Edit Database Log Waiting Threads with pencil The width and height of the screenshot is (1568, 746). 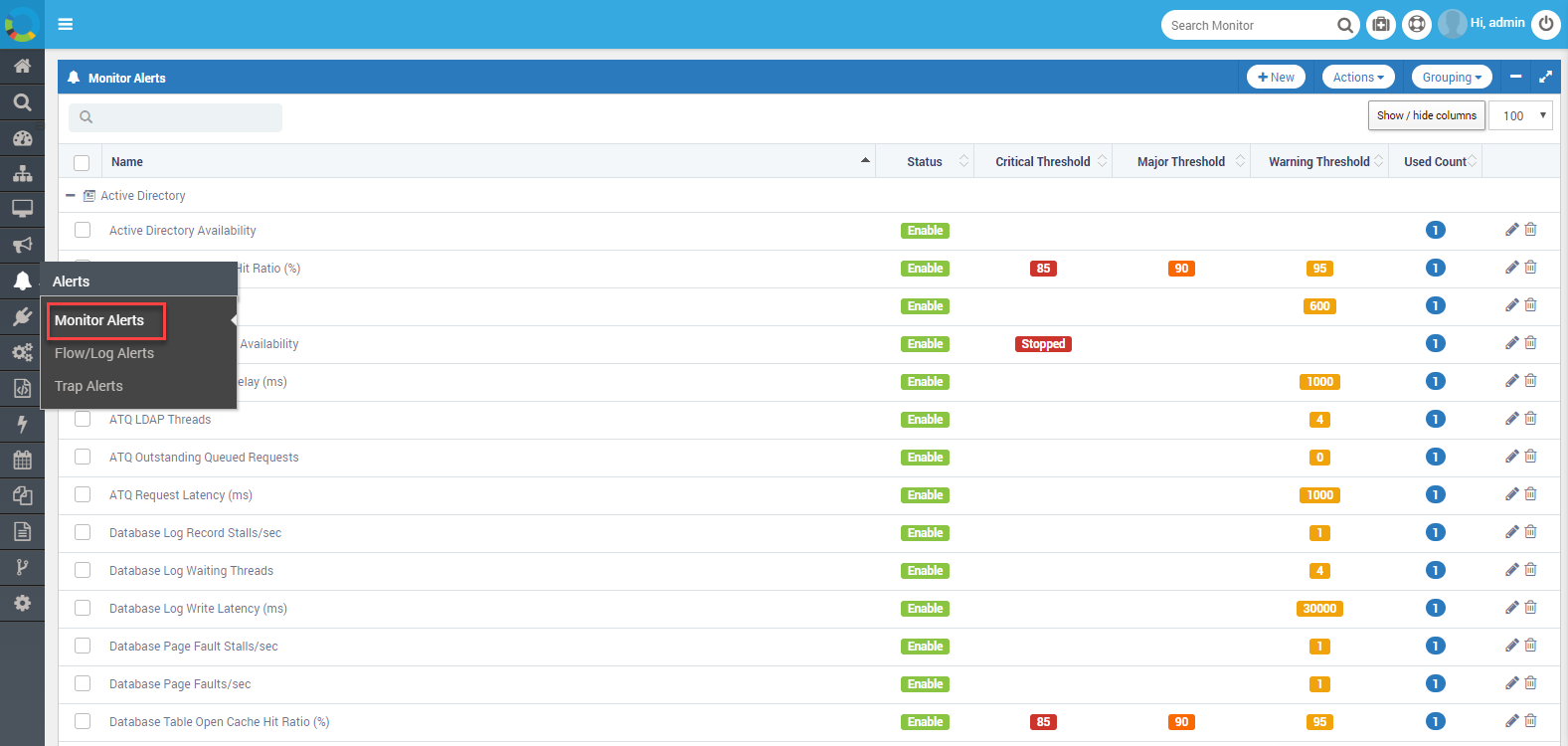coord(1511,570)
